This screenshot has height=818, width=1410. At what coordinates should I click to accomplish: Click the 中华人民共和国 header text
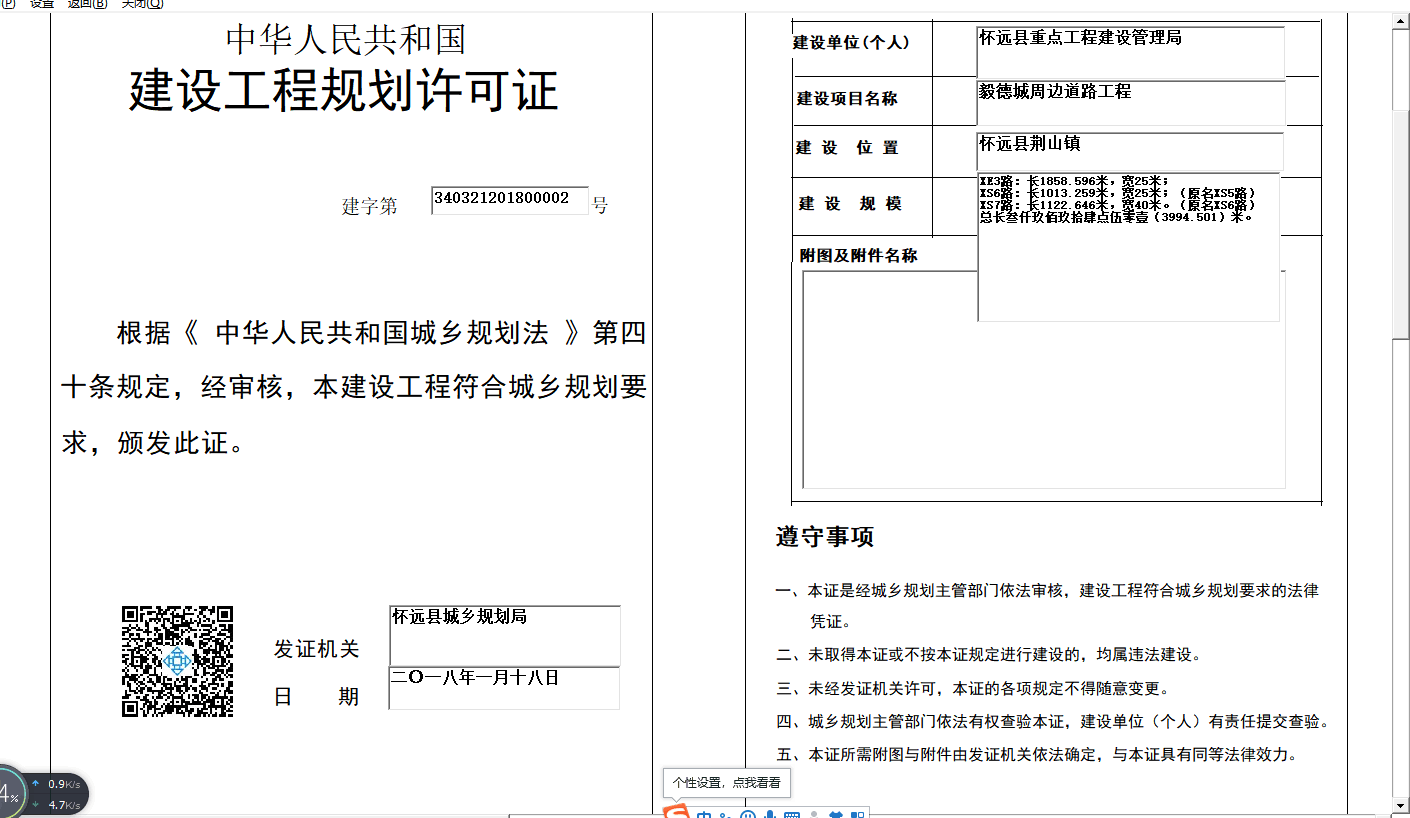click(x=346, y=39)
